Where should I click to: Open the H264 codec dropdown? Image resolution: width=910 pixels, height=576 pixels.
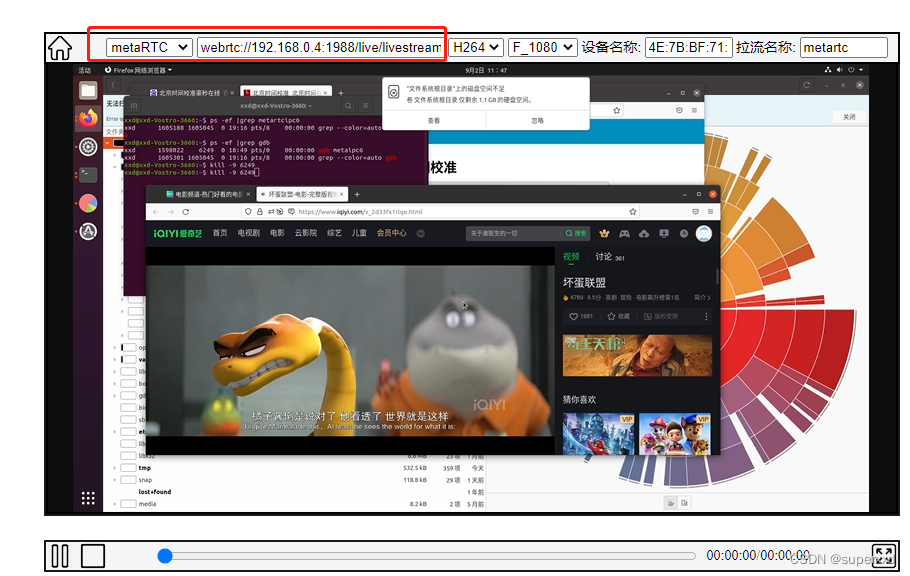pyautogui.click(x=476, y=47)
